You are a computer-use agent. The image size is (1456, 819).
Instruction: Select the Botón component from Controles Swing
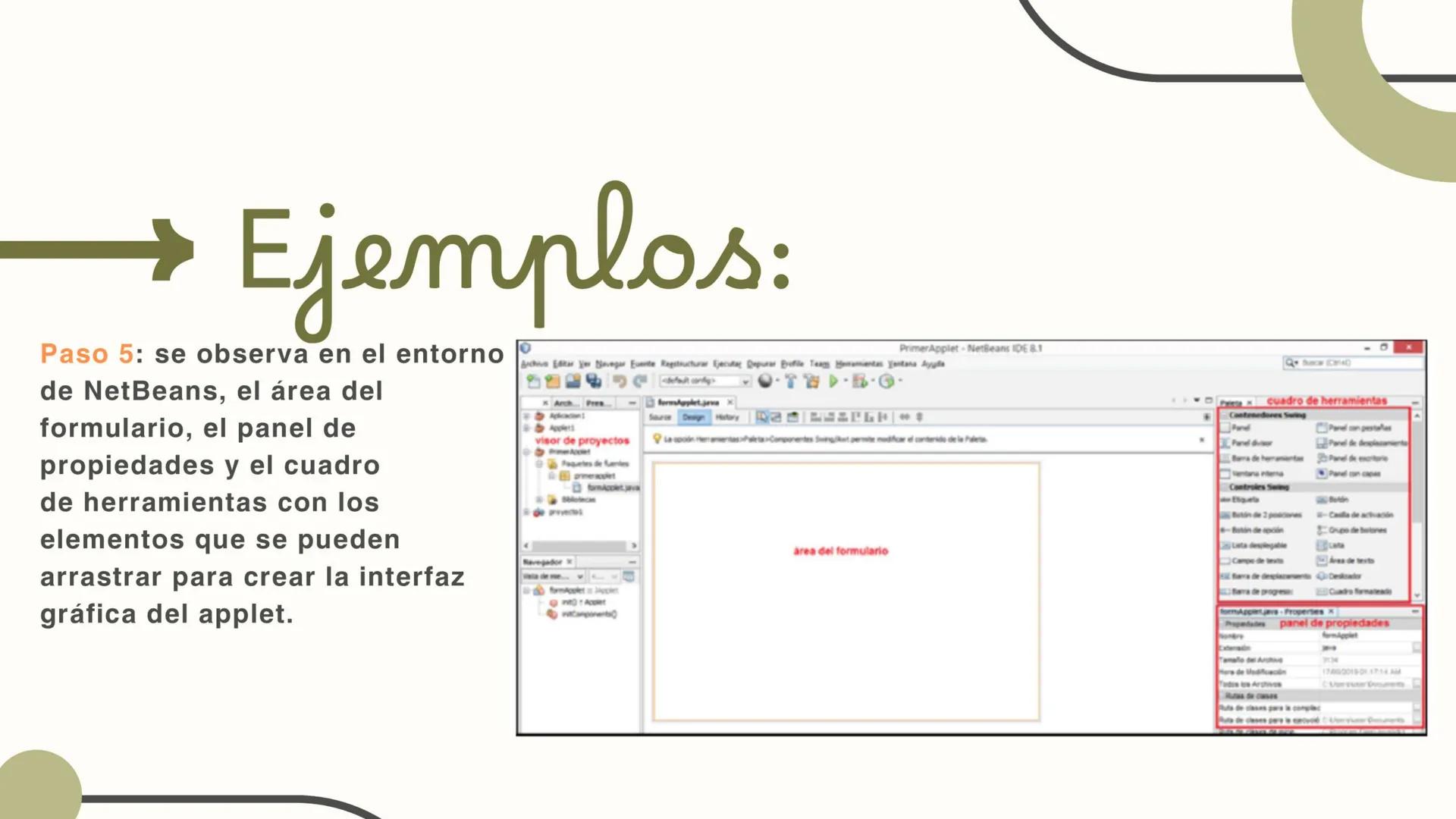(1339, 499)
